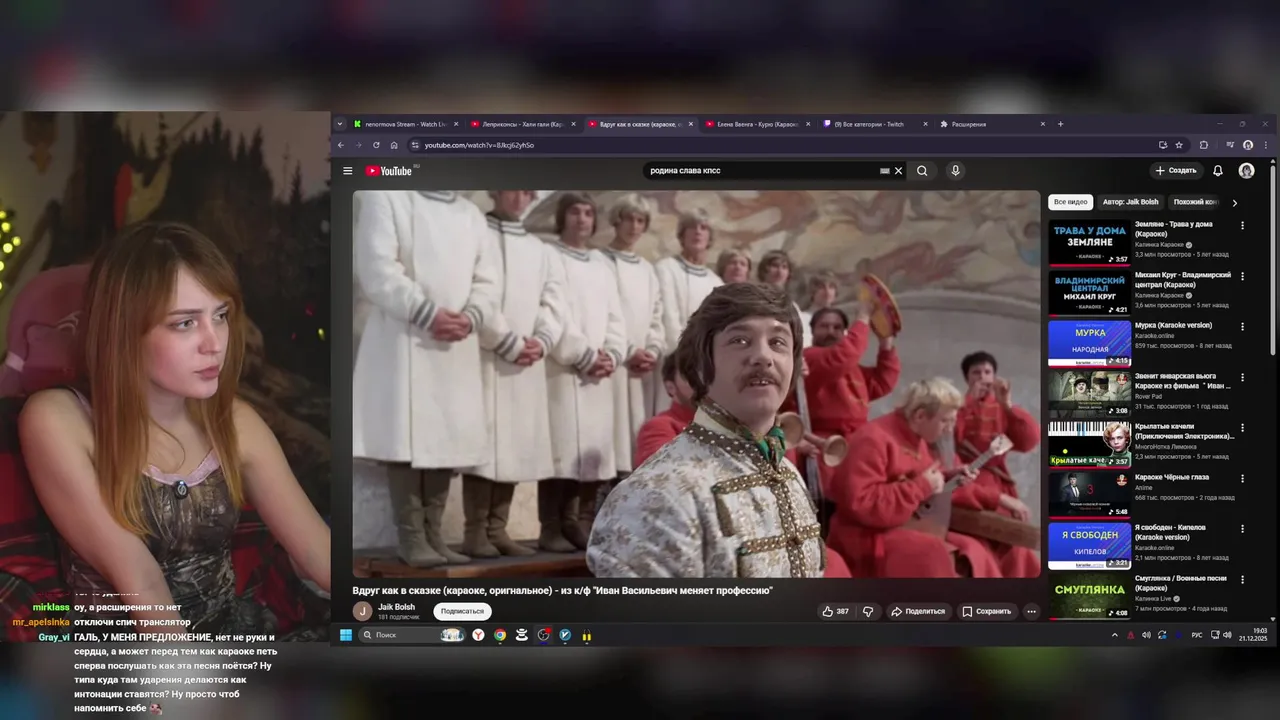Viewport: 1280px width, 720px height.
Task: Click the 'Поделиться' share button
Action: (x=917, y=611)
